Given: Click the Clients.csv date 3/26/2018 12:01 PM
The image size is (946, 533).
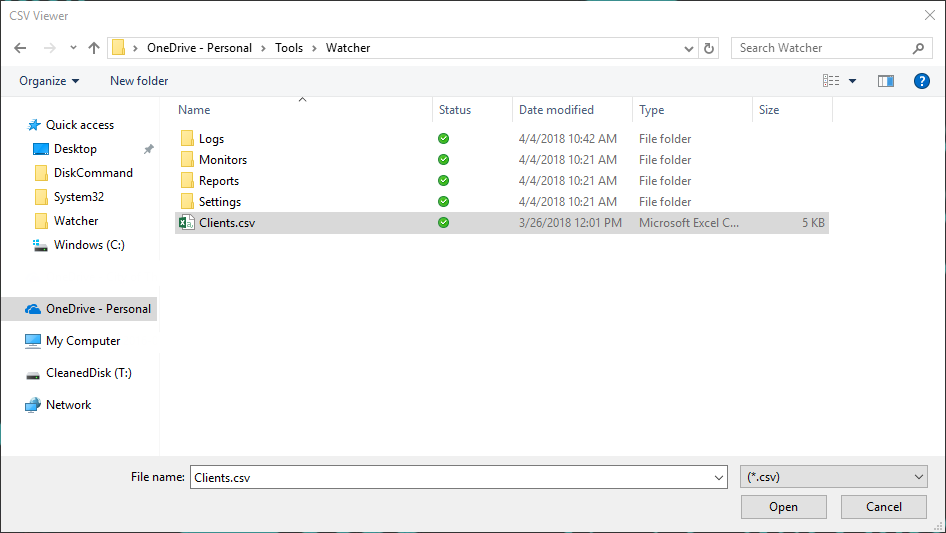Looking at the screenshot, I should [570, 223].
